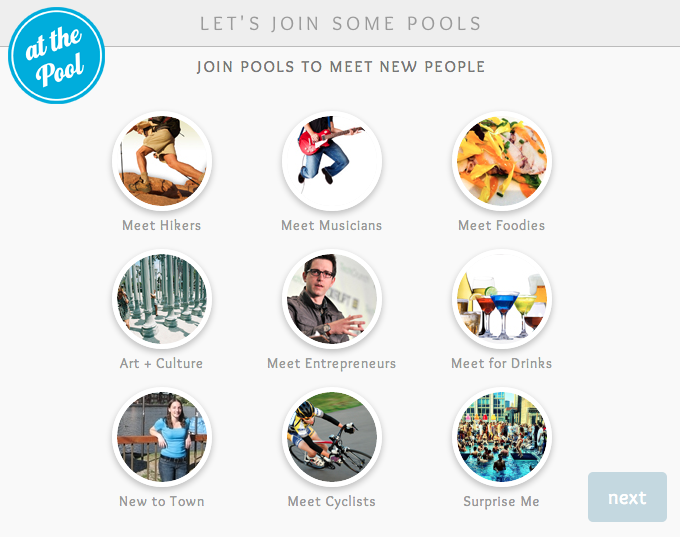680x537 pixels.
Task: Click the Art + Culture text label
Action: coord(162,364)
